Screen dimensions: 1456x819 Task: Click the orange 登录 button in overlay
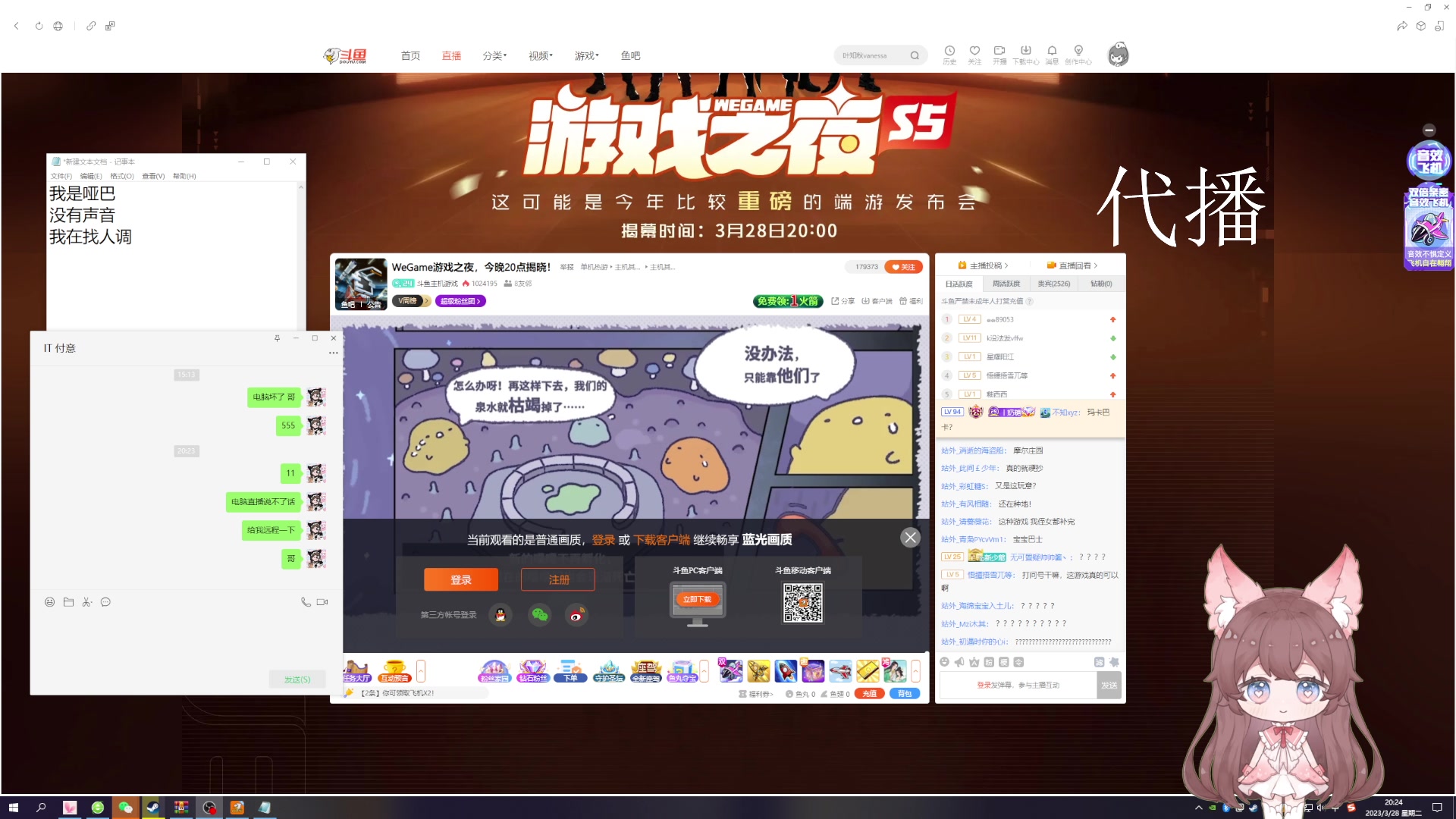[x=461, y=579]
